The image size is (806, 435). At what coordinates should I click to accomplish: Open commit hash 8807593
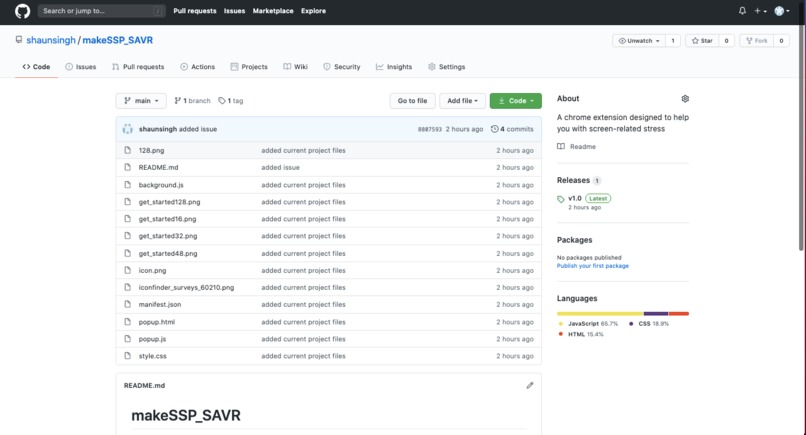pyautogui.click(x=430, y=130)
